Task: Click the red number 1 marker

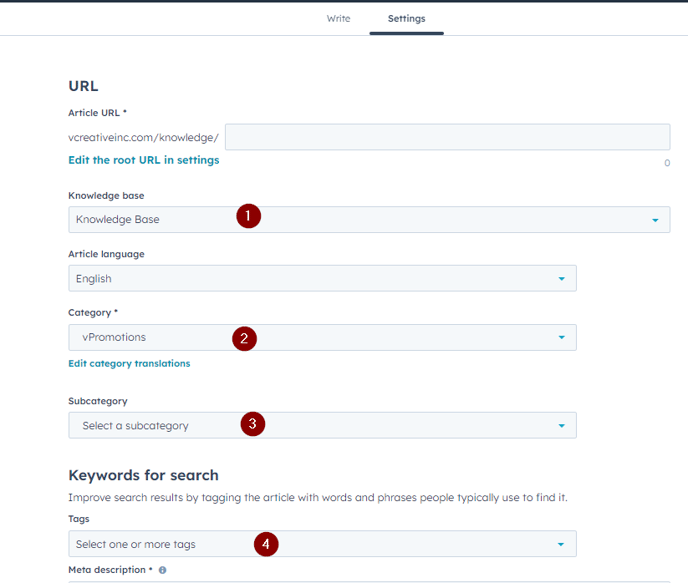Action: 248,216
